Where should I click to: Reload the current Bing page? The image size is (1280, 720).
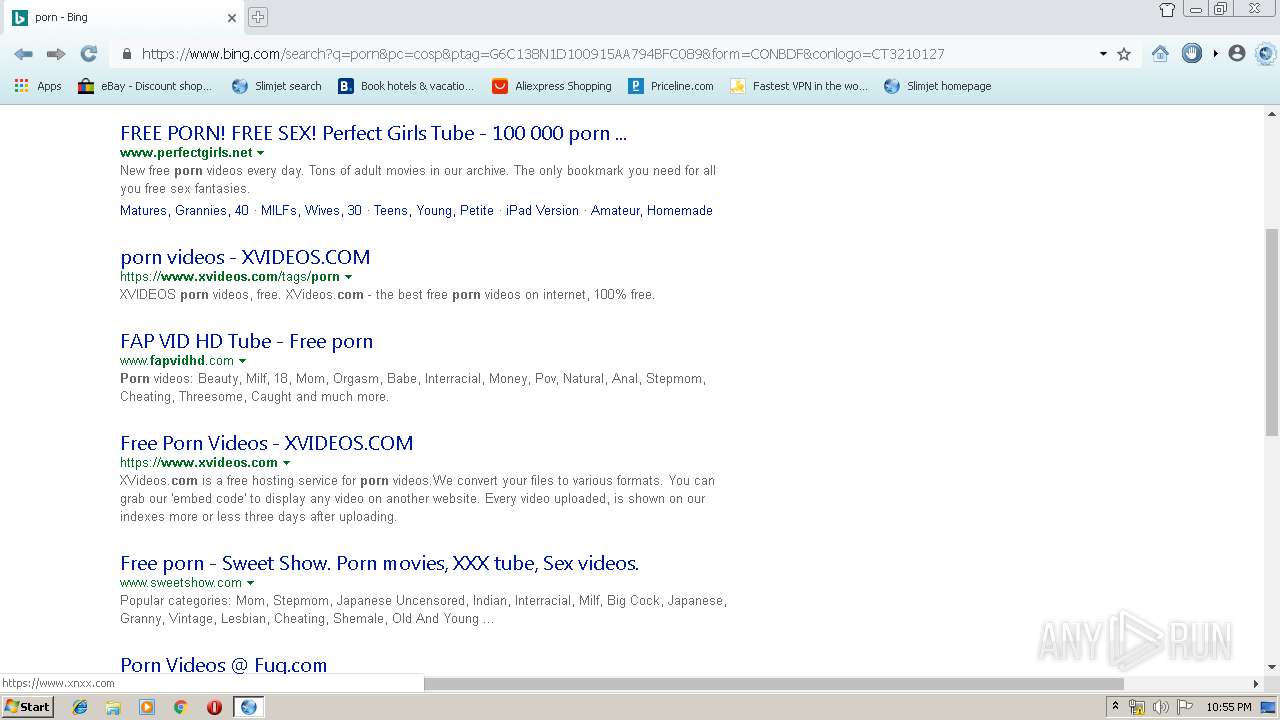(x=88, y=54)
